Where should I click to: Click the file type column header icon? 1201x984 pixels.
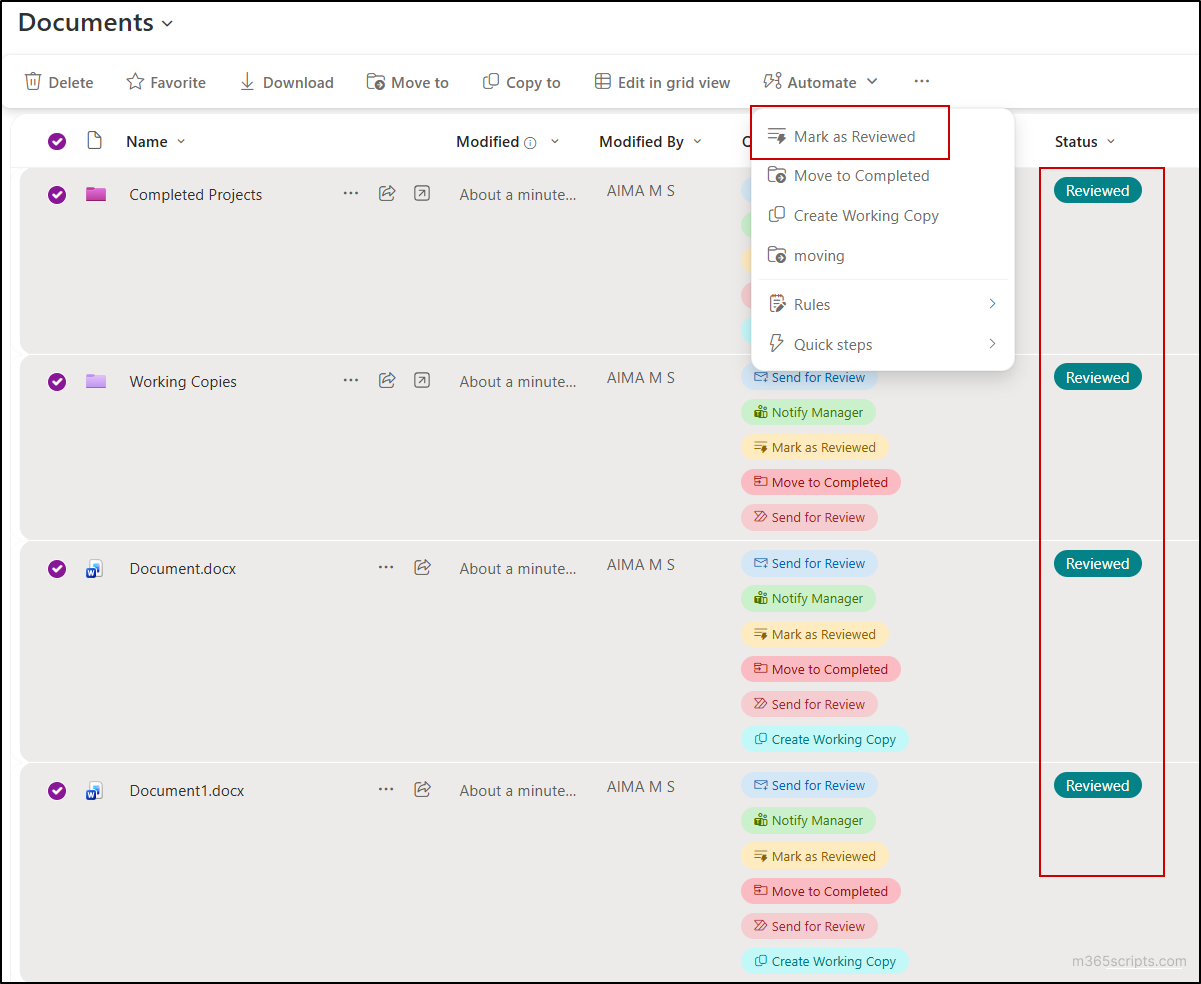(x=95, y=141)
